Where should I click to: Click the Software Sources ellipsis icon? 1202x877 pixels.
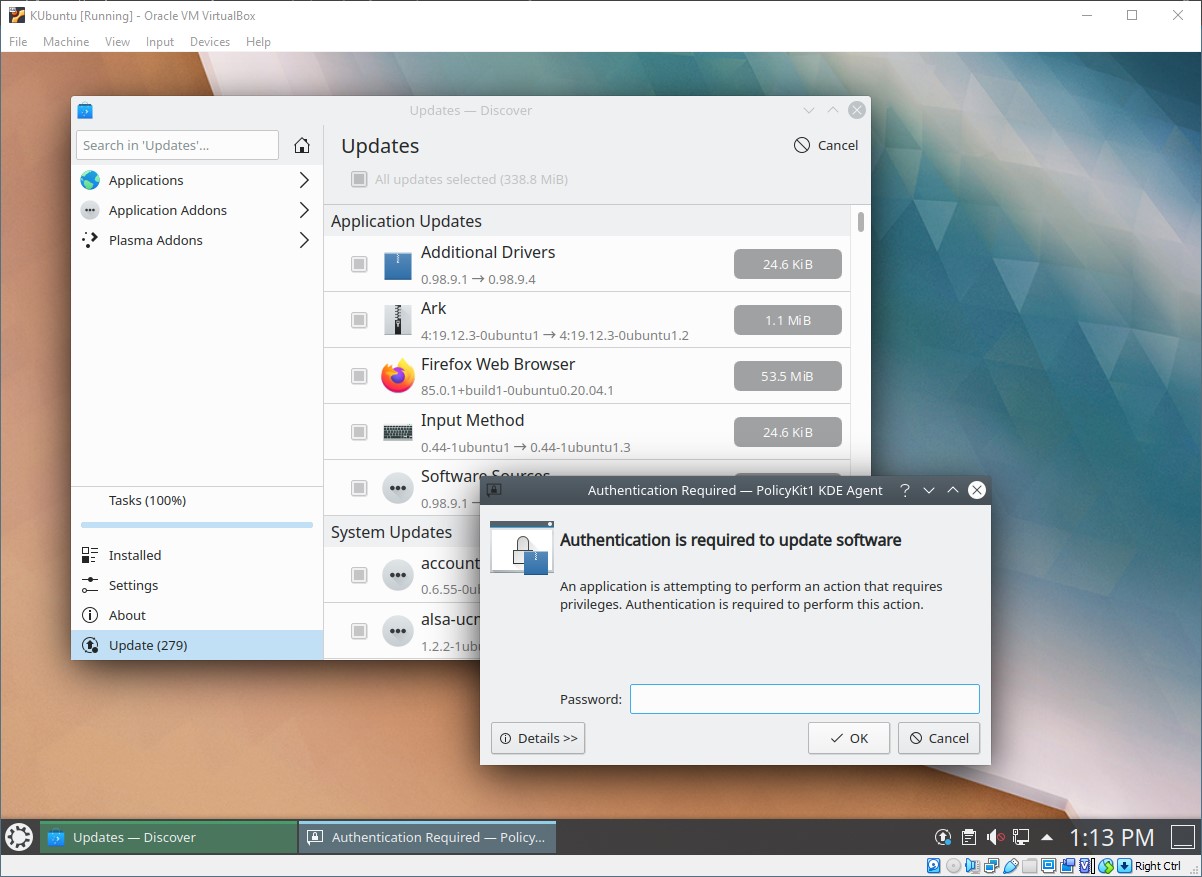(x=398, y=488)
